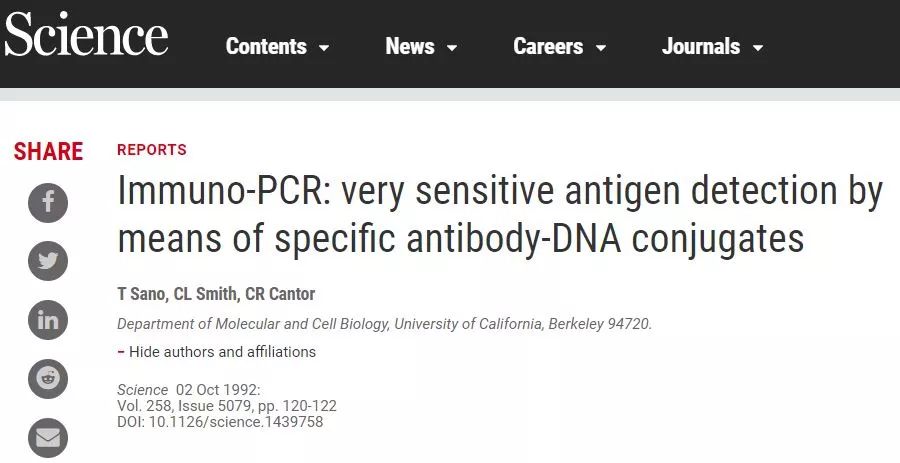Open the REPORTS section link
Screen dimensions: 900x463
click(152, 150)
